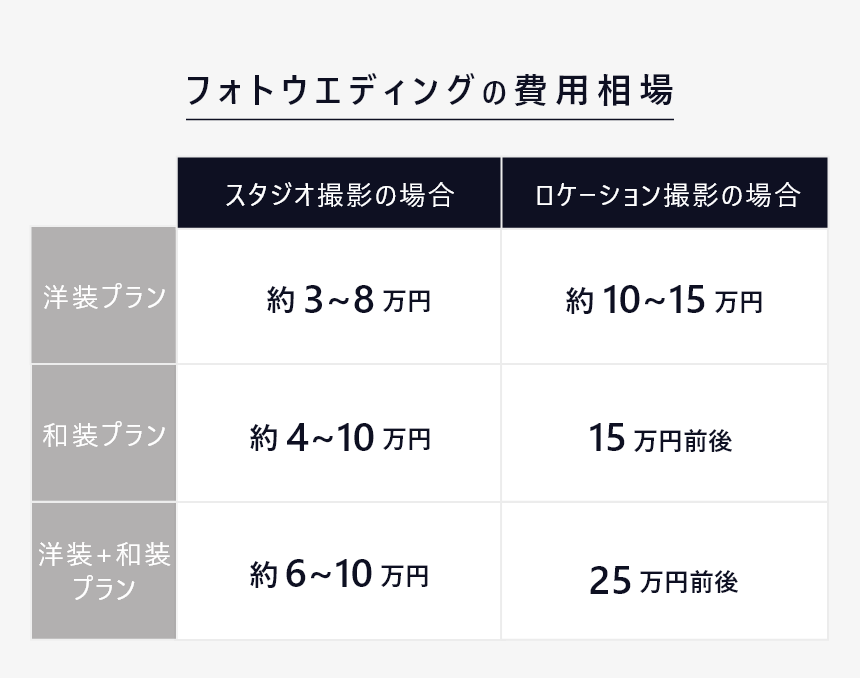Click the 前後 text in the 25万円 cell

coord(714,582)
